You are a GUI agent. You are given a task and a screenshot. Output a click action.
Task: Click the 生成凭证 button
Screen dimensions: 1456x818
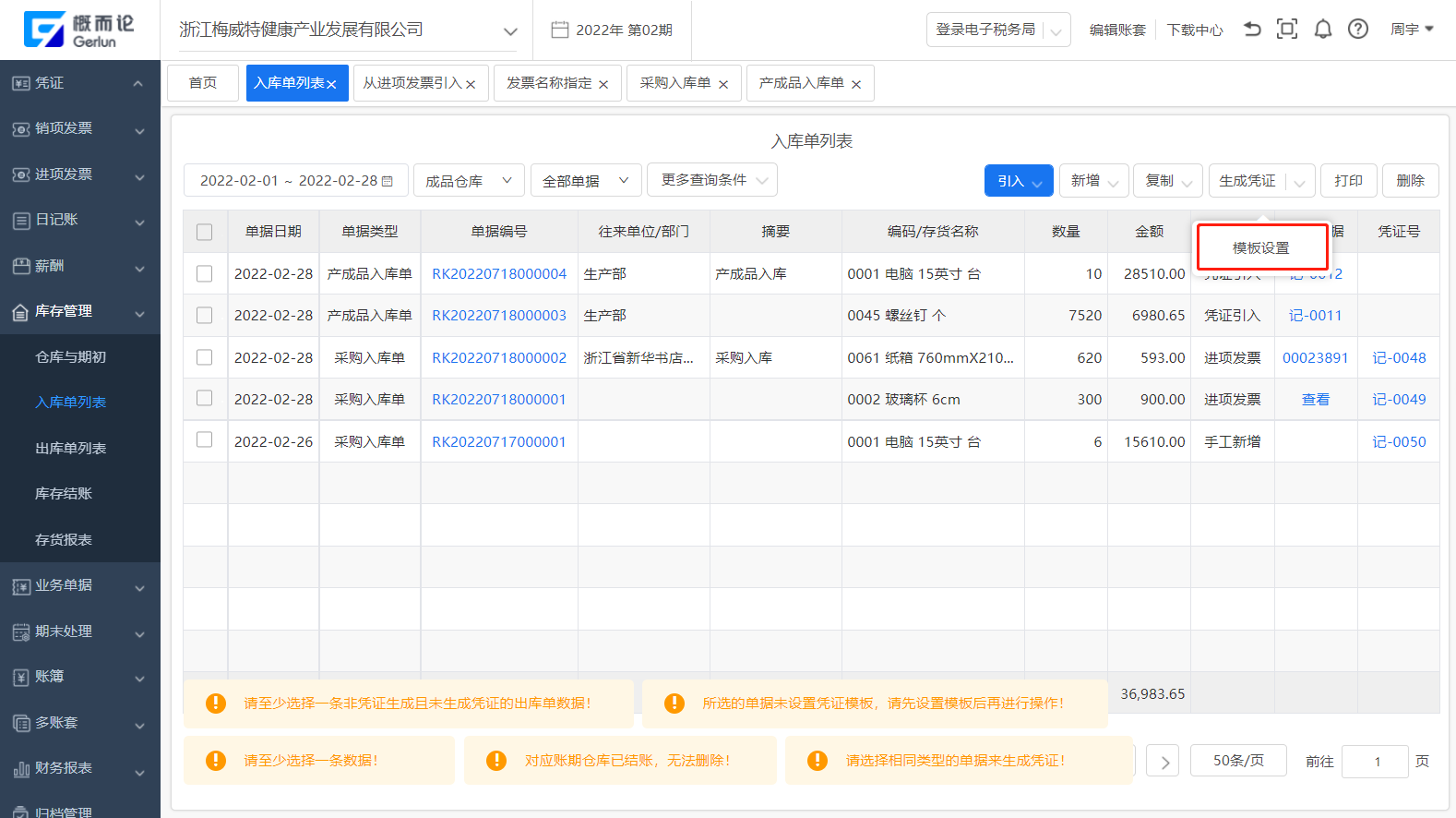1247,181
